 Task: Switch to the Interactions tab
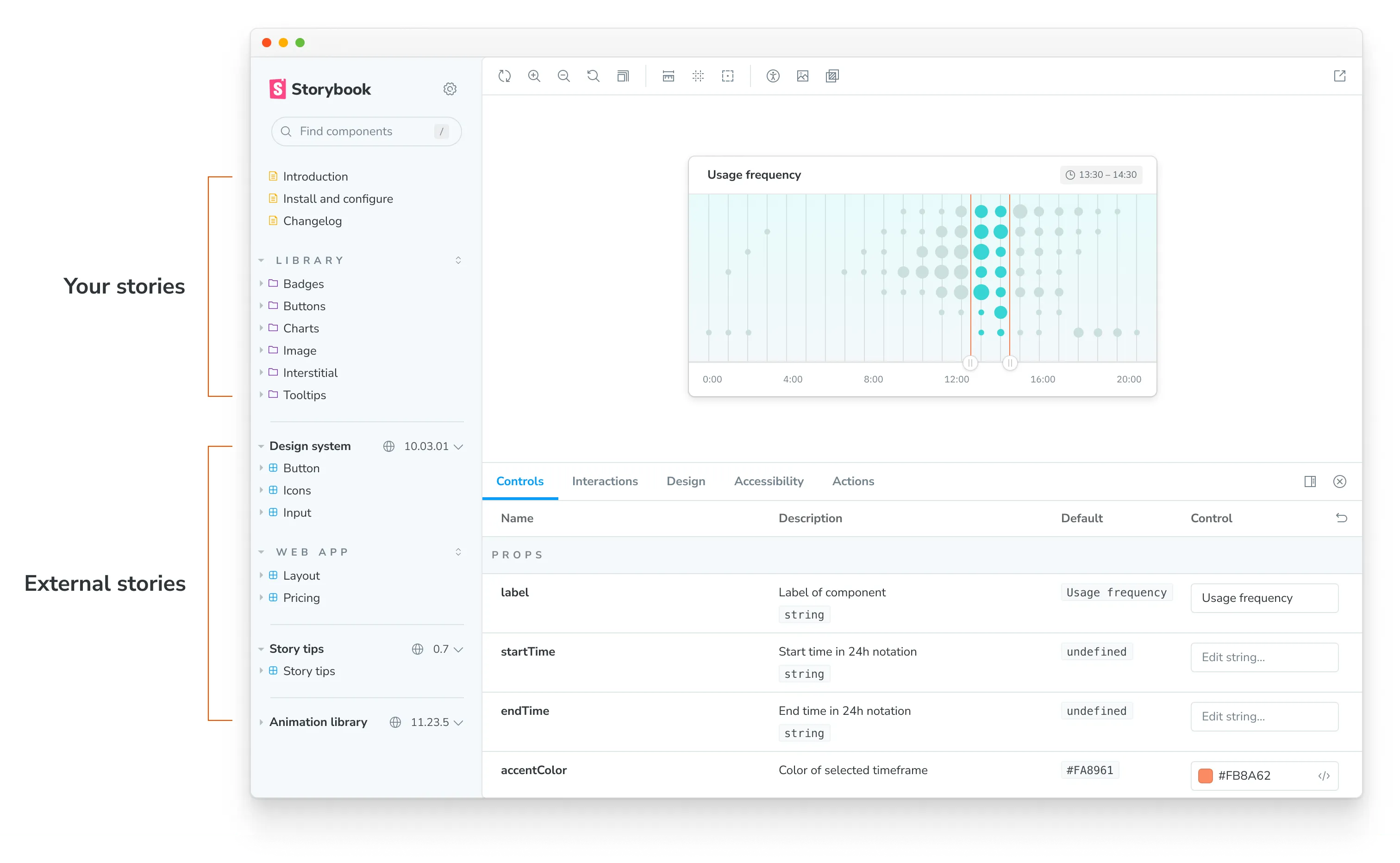(x=605, y=481)
